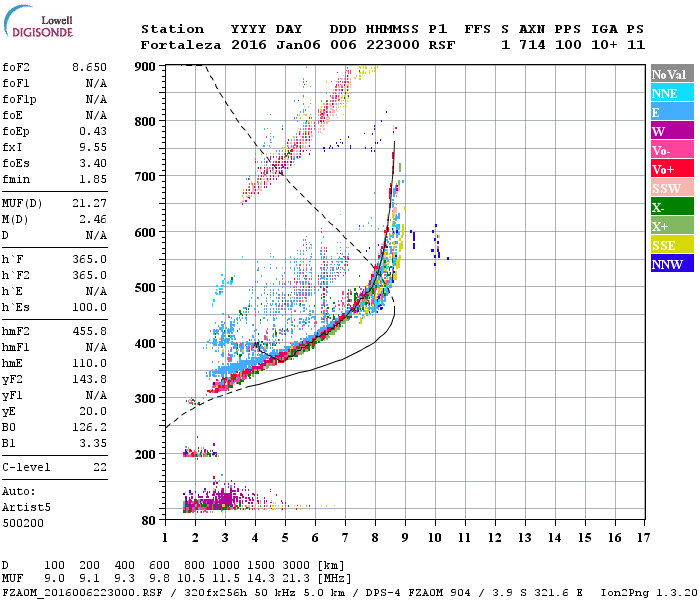The width and height of the screenshot is (700, 600).
Task: Click the 10 MHz frequency axis label
Action: 435,538
